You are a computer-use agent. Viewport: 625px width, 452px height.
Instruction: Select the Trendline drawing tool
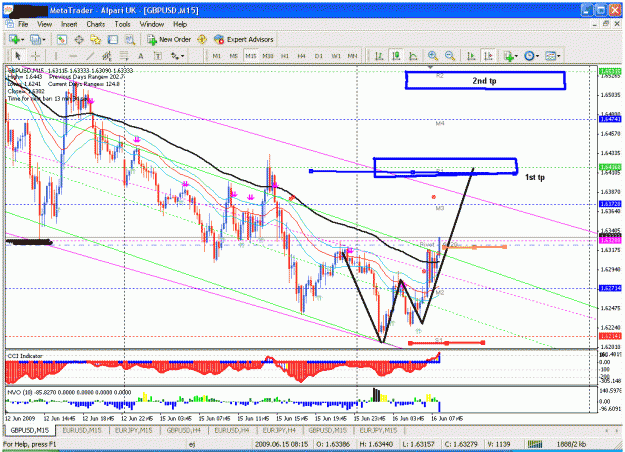point(90,56)
